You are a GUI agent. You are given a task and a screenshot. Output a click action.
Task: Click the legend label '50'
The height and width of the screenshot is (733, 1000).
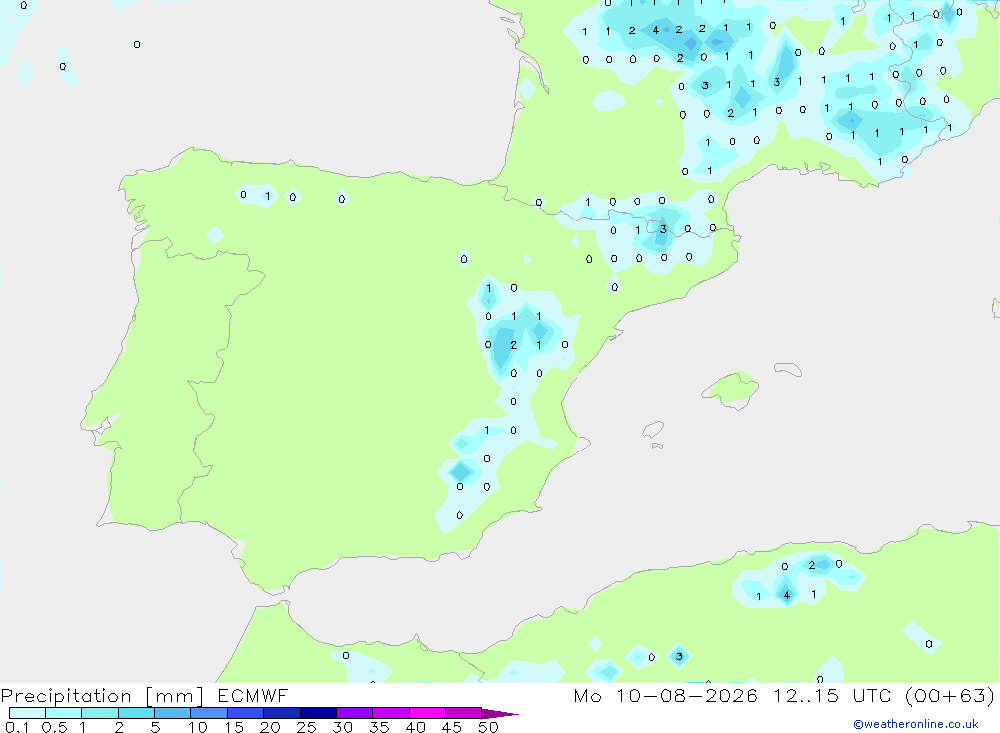(x=488, y=727)
